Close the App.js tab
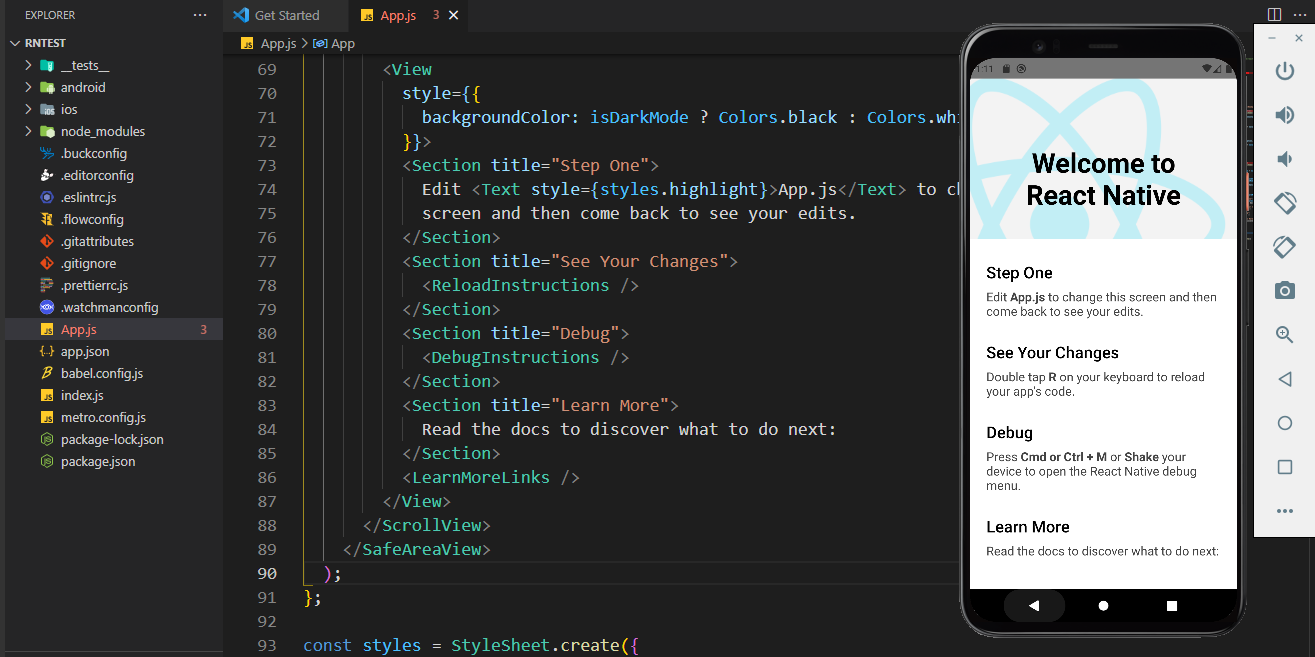This screenshot has height=657, width=1315. click(x=455, y=15)
